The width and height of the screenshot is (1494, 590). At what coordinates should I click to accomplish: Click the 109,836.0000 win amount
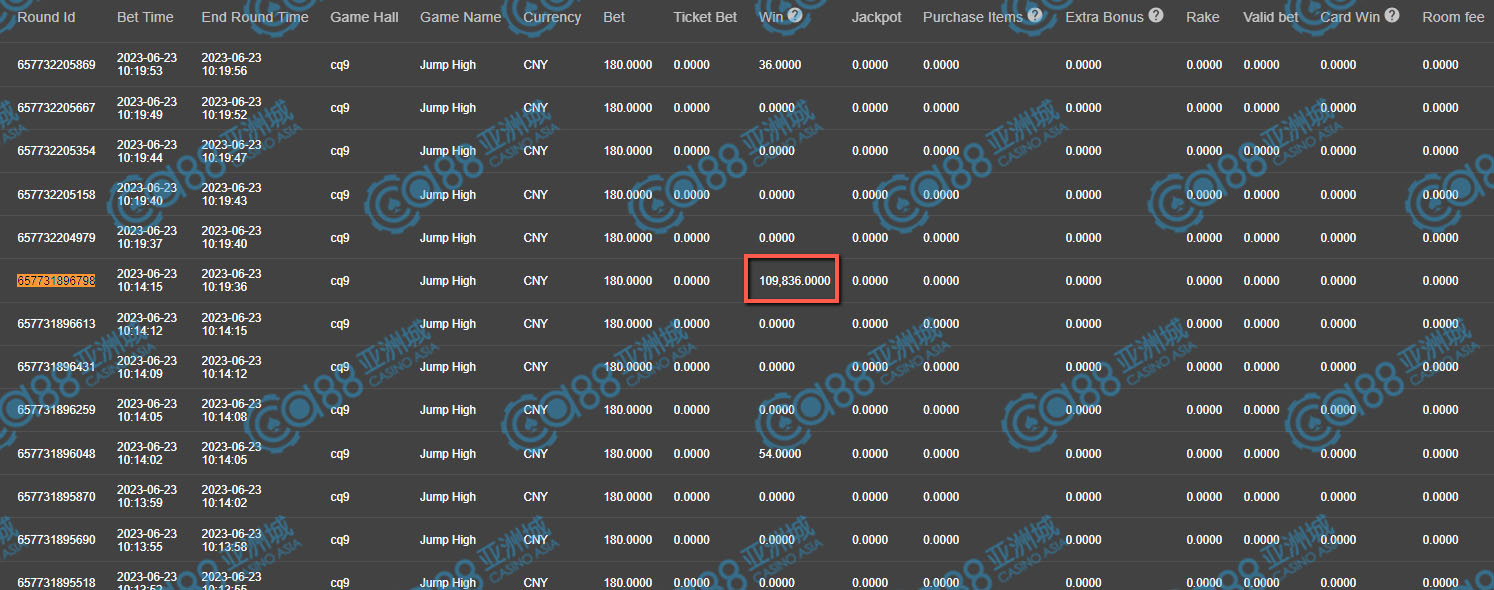click(x=794, y=281)
